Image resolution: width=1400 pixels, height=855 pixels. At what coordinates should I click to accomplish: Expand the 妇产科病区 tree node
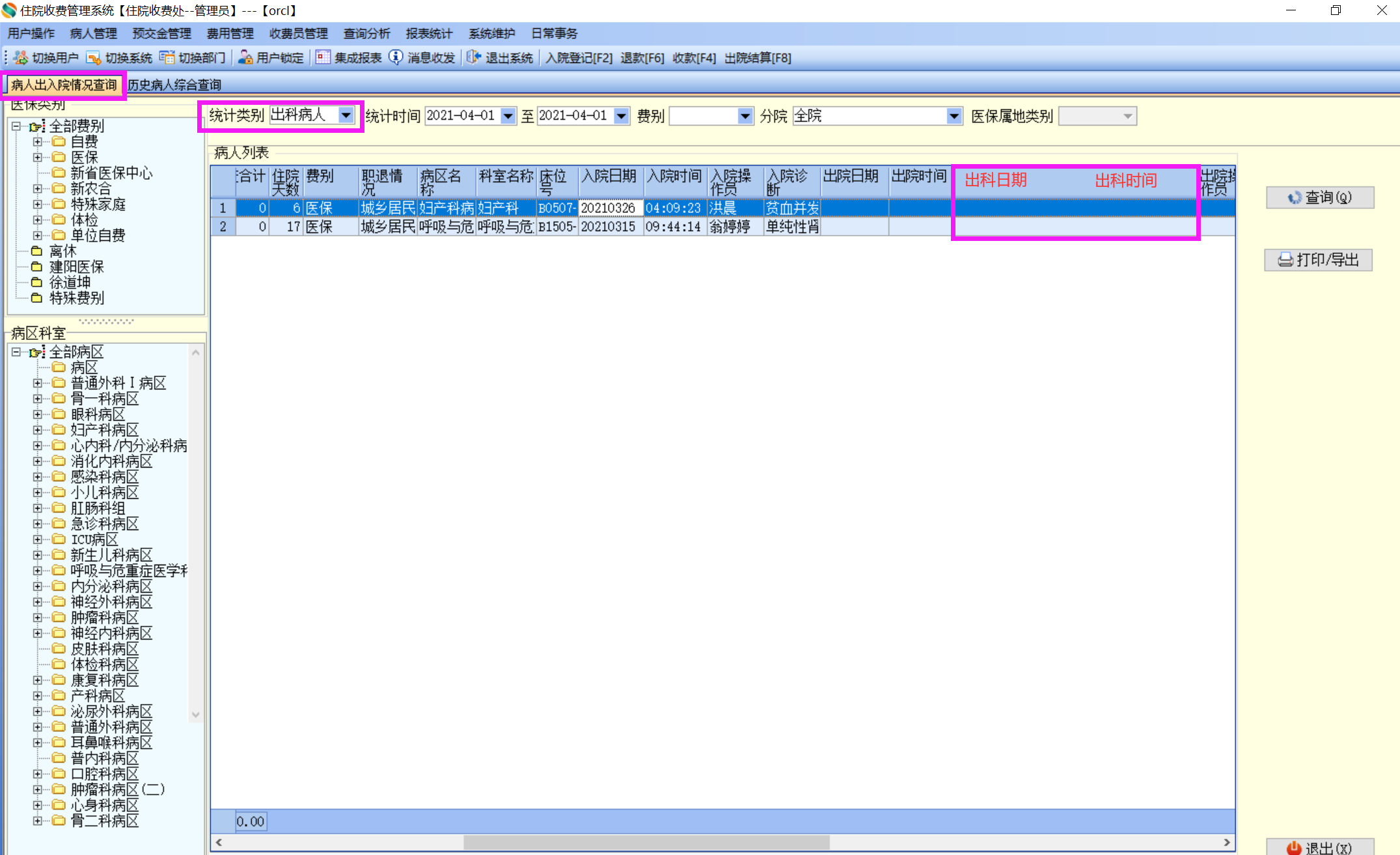pos(38,430)
